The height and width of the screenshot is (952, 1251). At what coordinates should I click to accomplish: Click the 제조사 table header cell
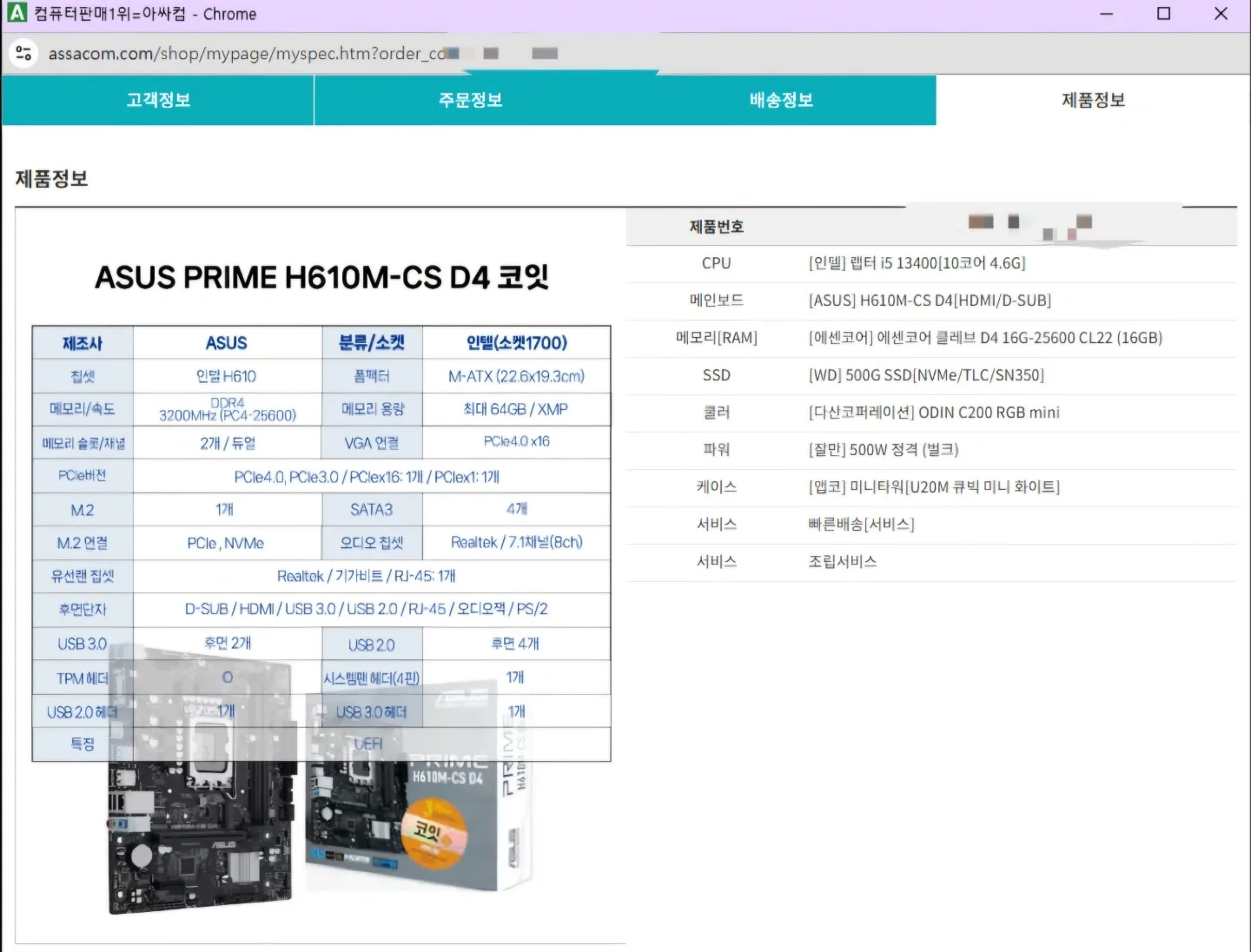pyautogui.click(x=83, y=343)
